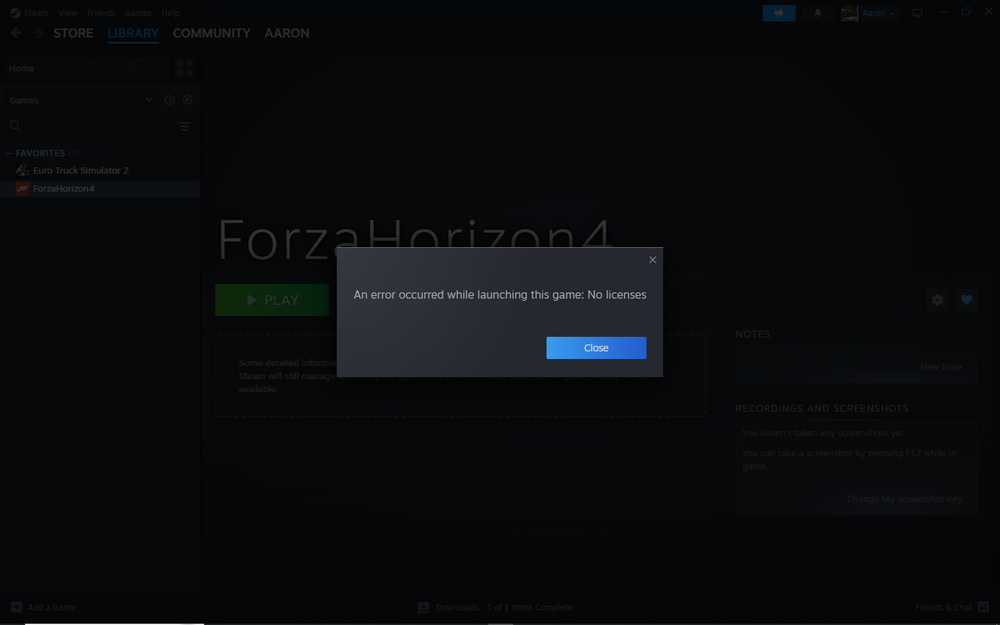Collapse the FAVORITES section
1000x625 pixels.
(x=9, y=153)
